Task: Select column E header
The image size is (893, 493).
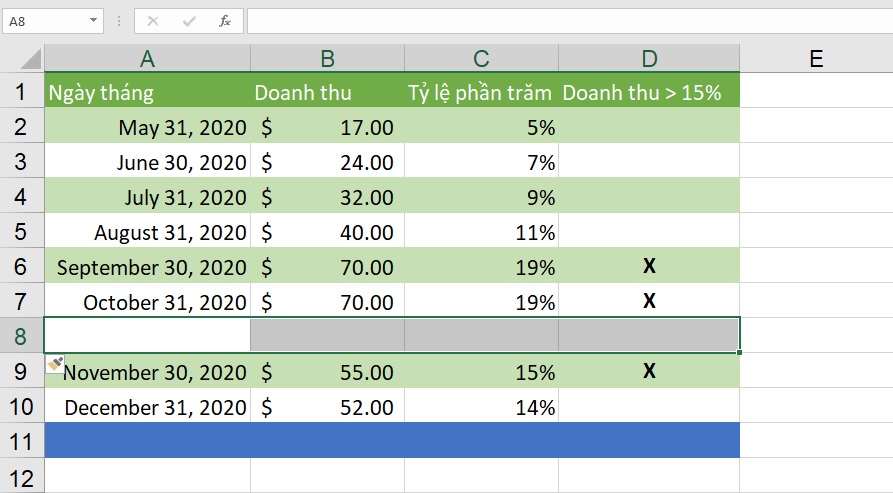Action: (x=816, y=59)
